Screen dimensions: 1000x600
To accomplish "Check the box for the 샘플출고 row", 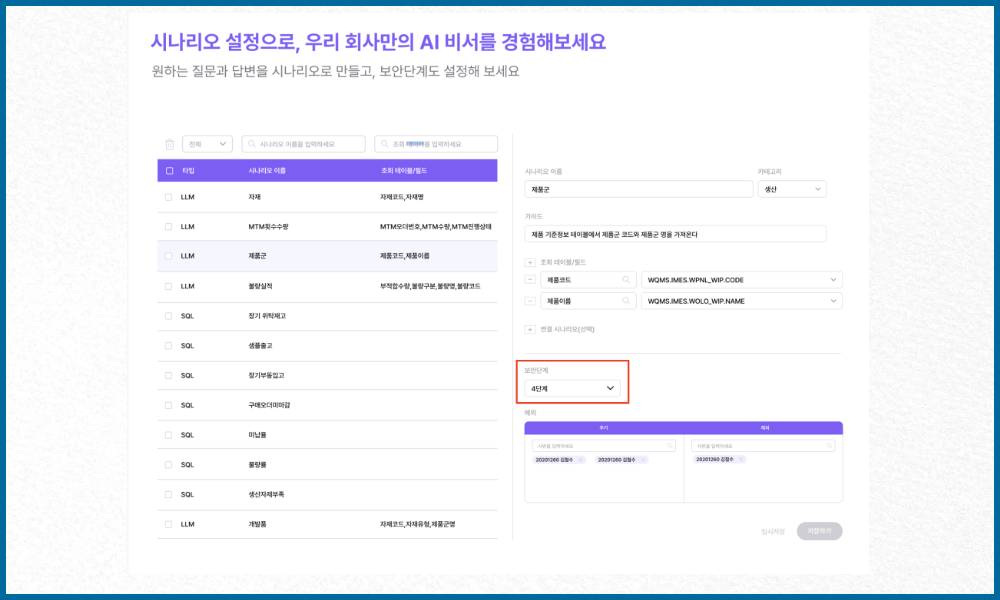I will (x=168, y=346).
